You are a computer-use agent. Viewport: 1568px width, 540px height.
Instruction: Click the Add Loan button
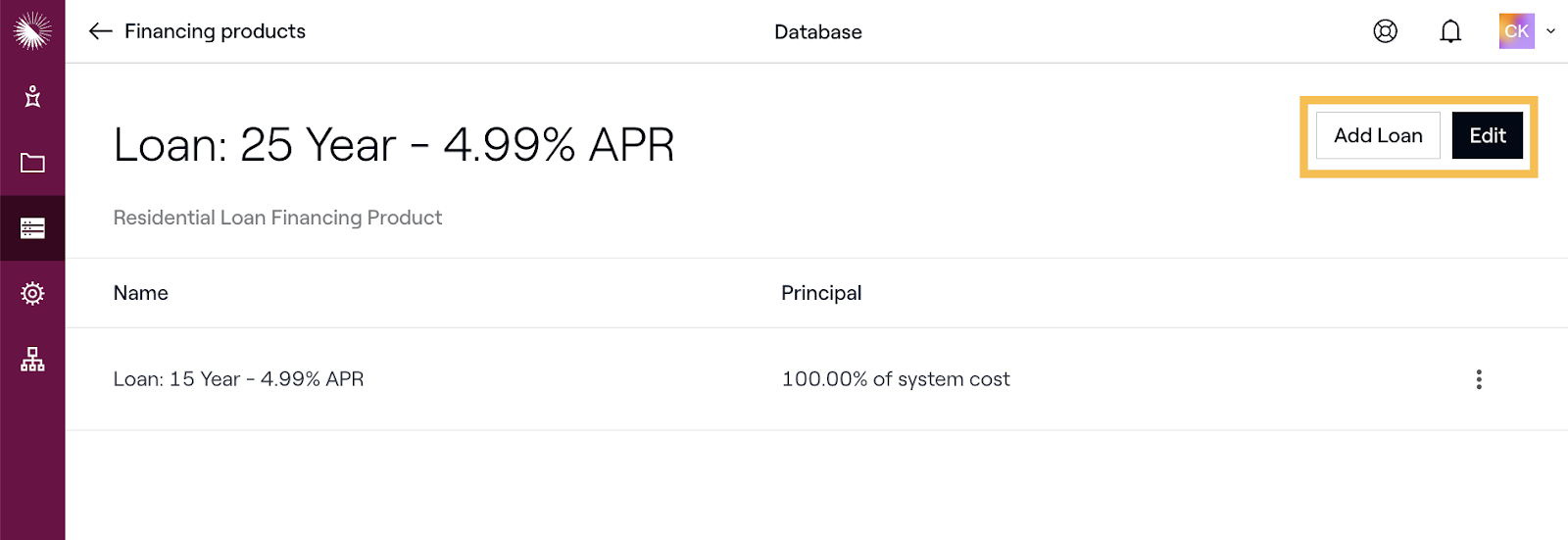pyautogui.click(x=1378, y=135)
